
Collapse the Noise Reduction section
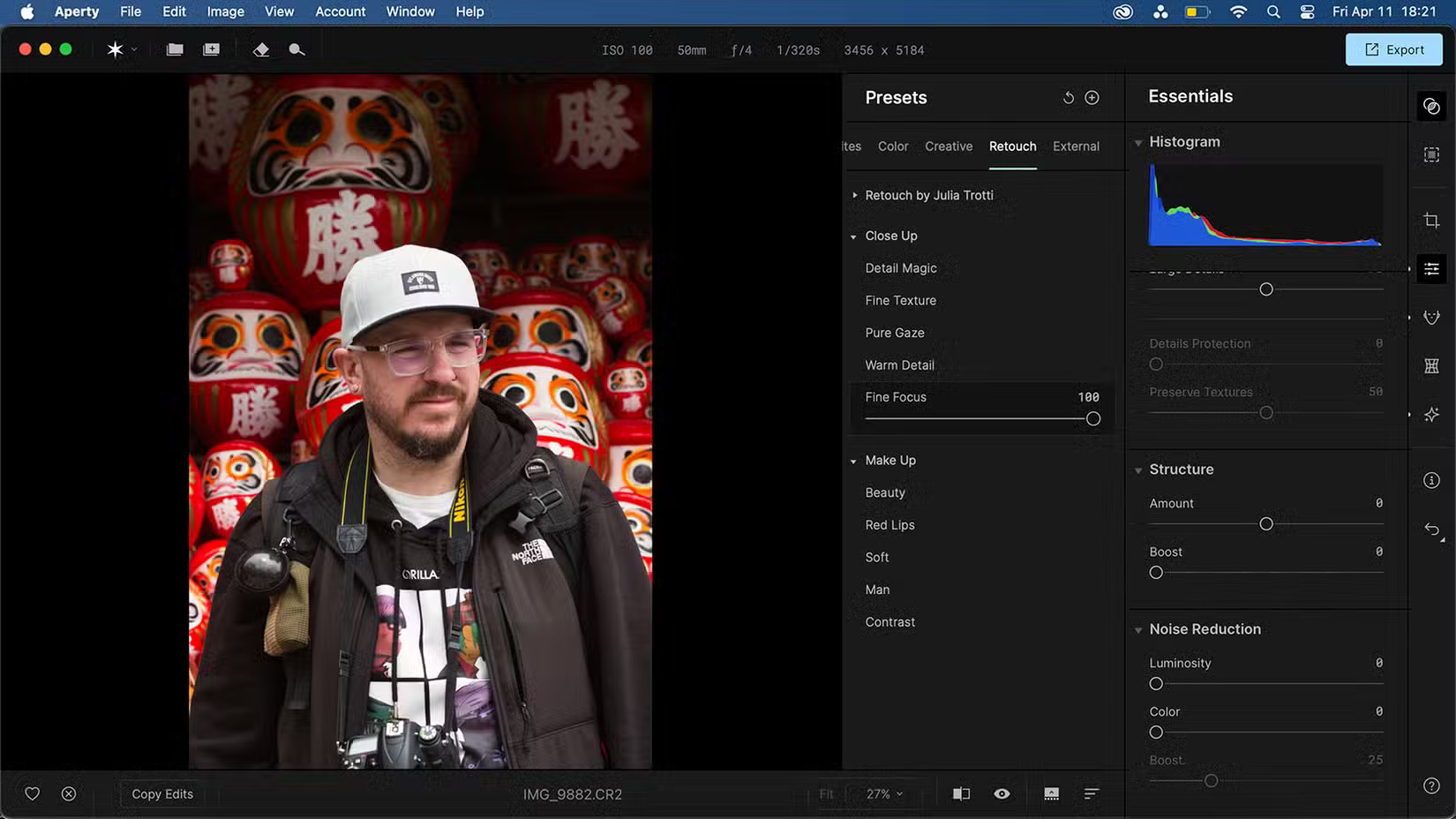(1138, 629)
